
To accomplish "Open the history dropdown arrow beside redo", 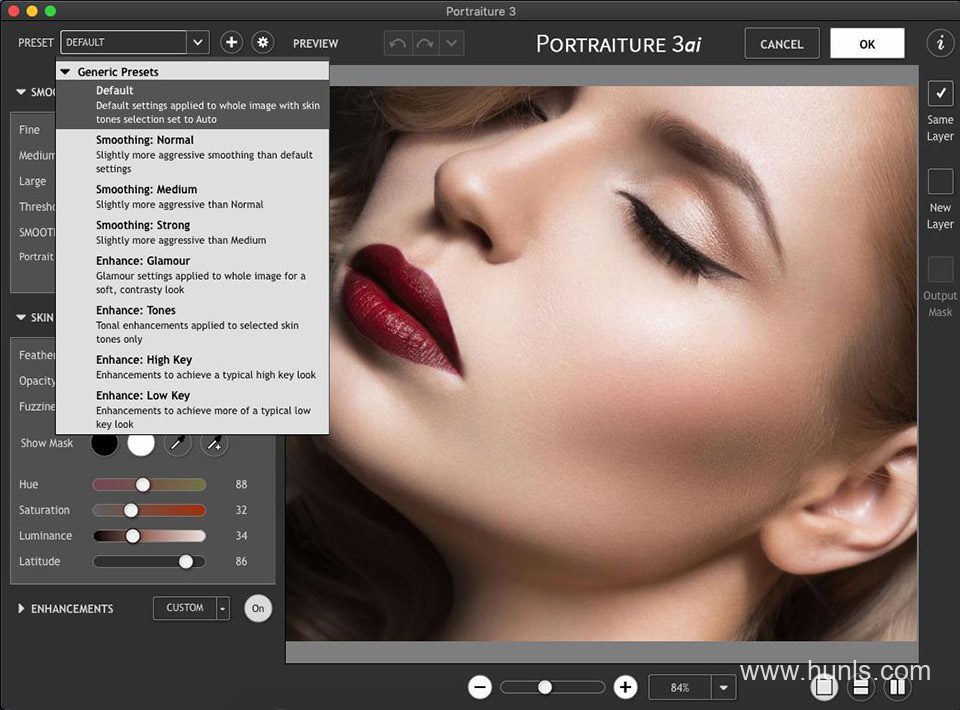I will tap(451, 43).
